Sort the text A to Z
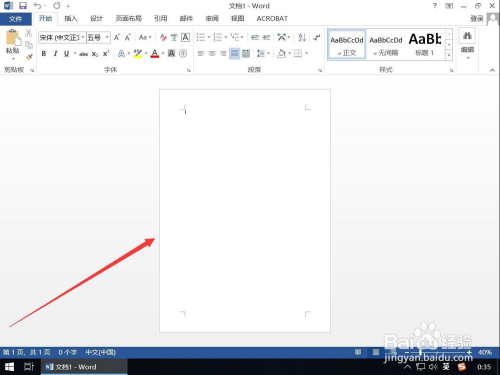Viewport: 500px width, 375px height. point(302,37)
